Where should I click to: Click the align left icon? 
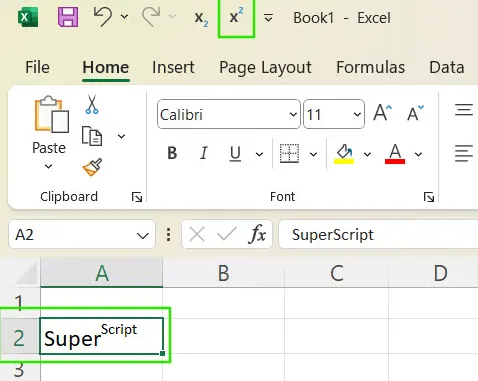click(464, 153)
